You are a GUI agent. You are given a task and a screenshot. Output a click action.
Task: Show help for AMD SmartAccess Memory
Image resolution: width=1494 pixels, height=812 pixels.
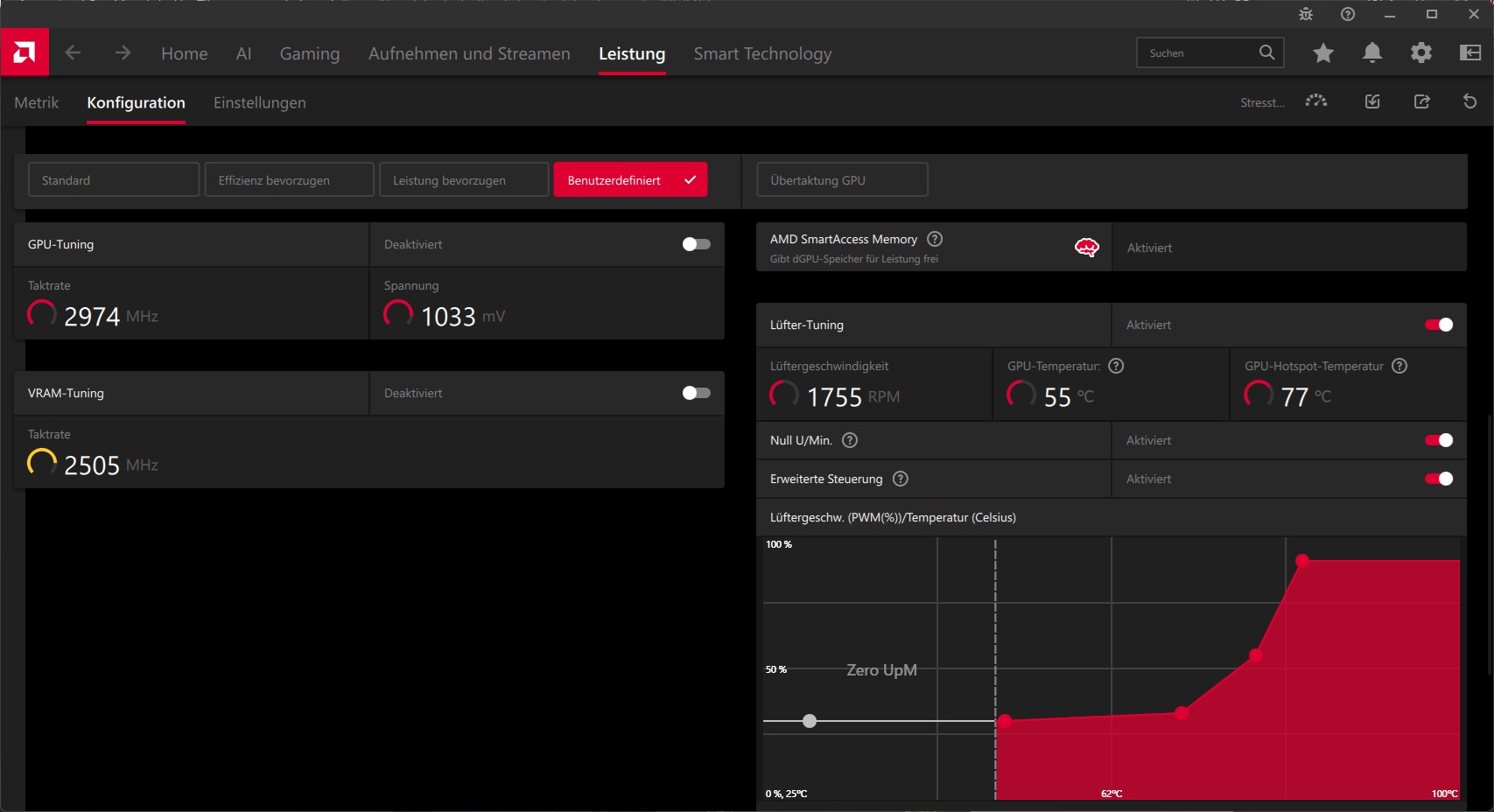pos(935,239)
